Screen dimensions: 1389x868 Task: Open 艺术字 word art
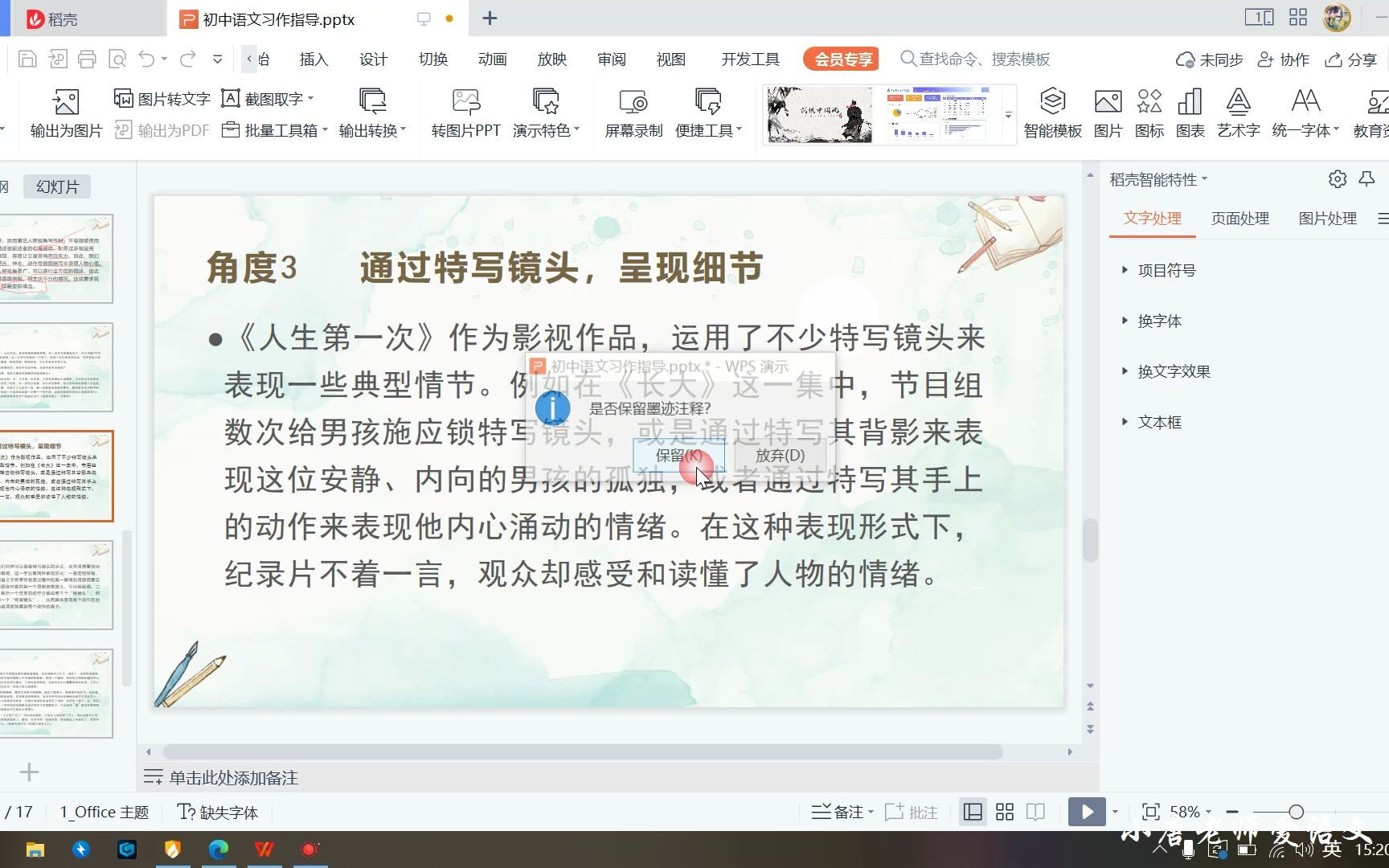[1238, 114]
